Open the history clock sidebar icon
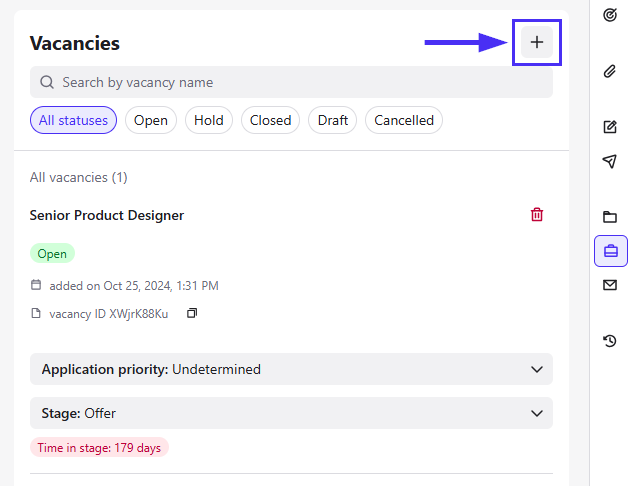Viewport: 632px width, 486px height. [x=610, y=341]
